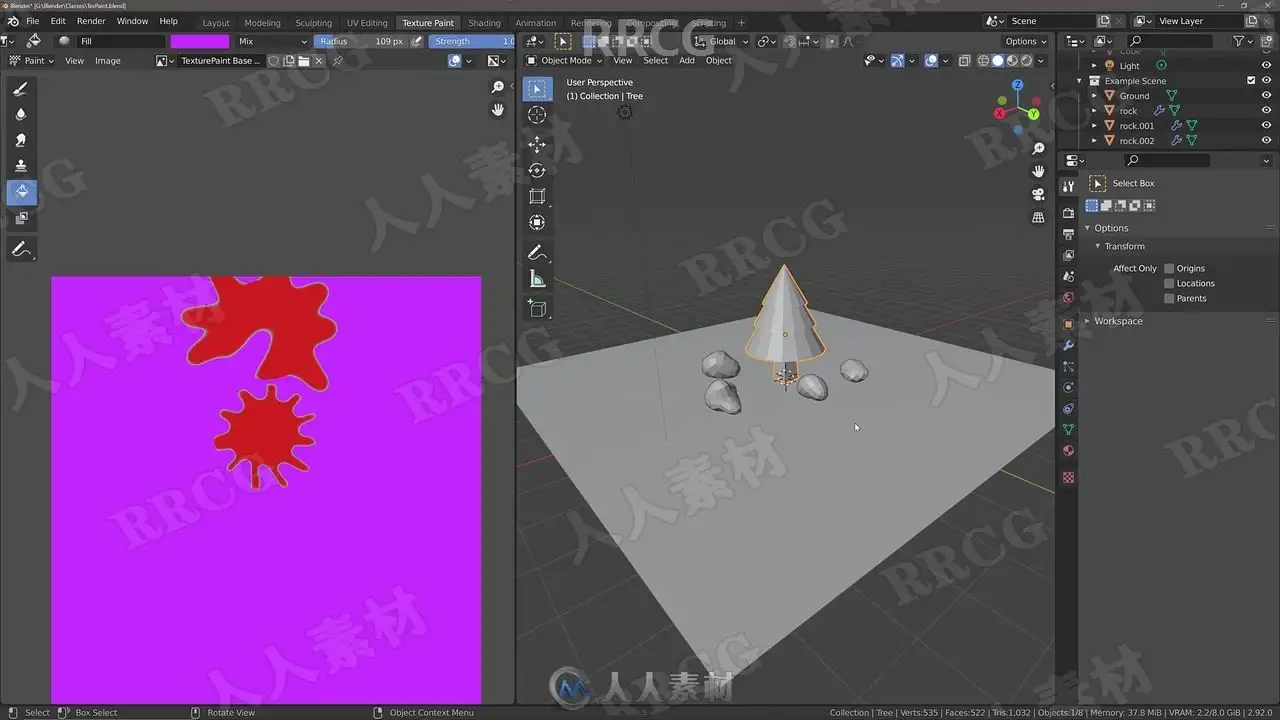Enable Affect Only Origins checkbox
Viewport: 1280px width, 720px height.
coord(1169,268)
